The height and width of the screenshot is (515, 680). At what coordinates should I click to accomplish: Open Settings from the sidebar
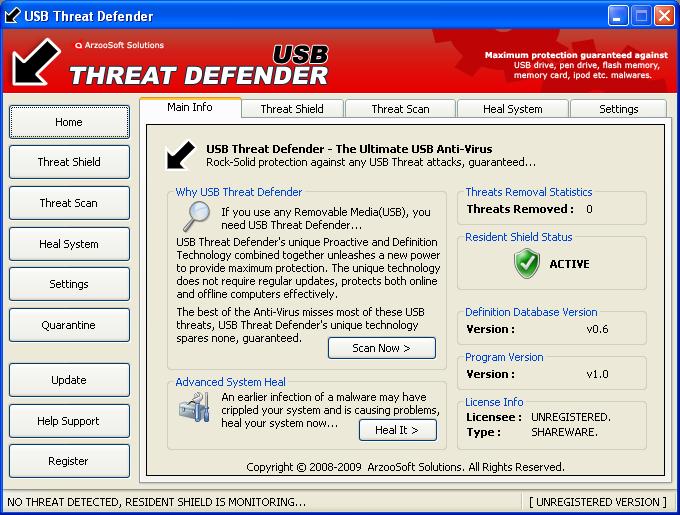(69, 284)
